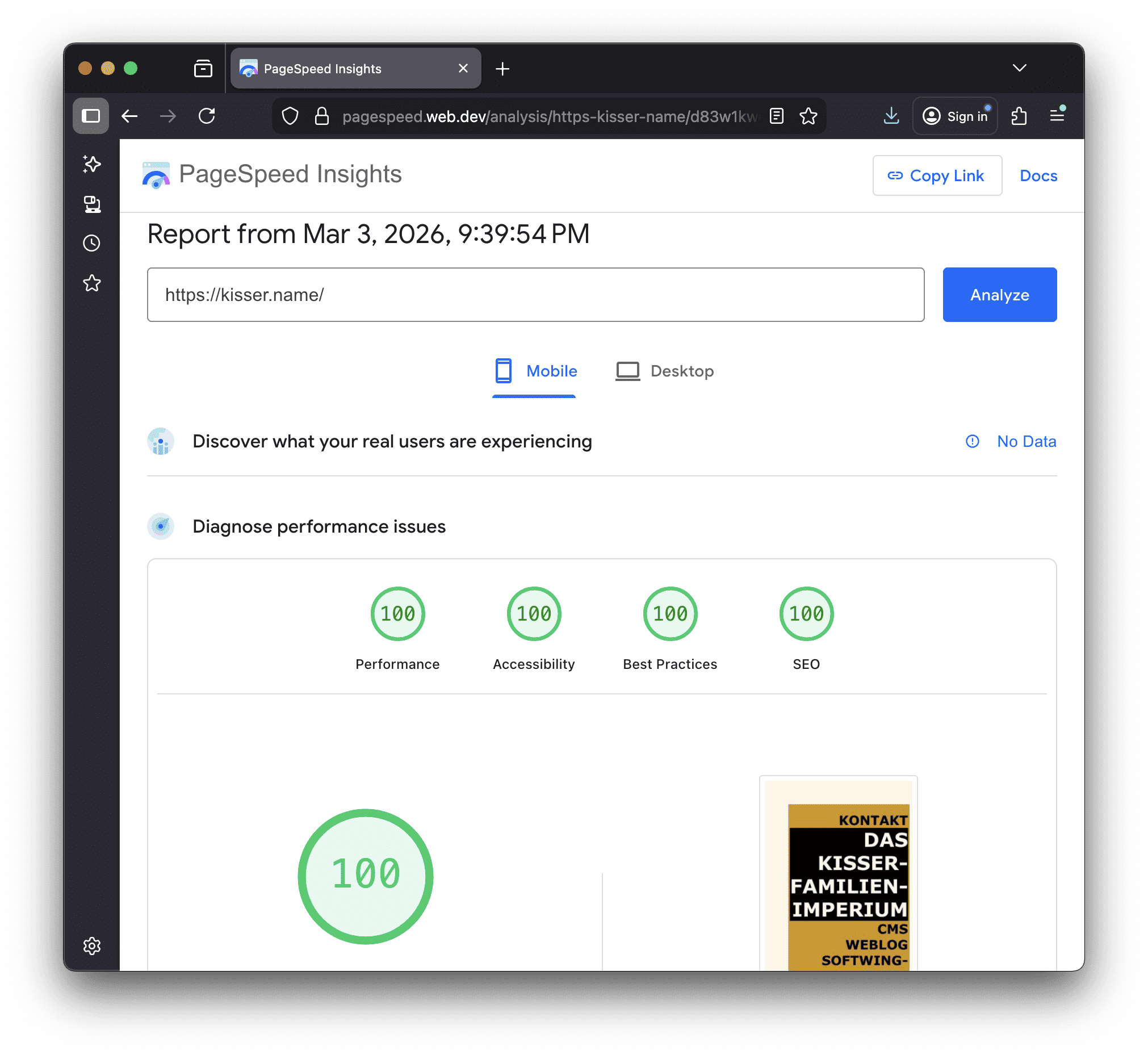Click the info icon next to No Data
The image size is (1148, 1055).
pyautogui.click(x=972, y=441)
